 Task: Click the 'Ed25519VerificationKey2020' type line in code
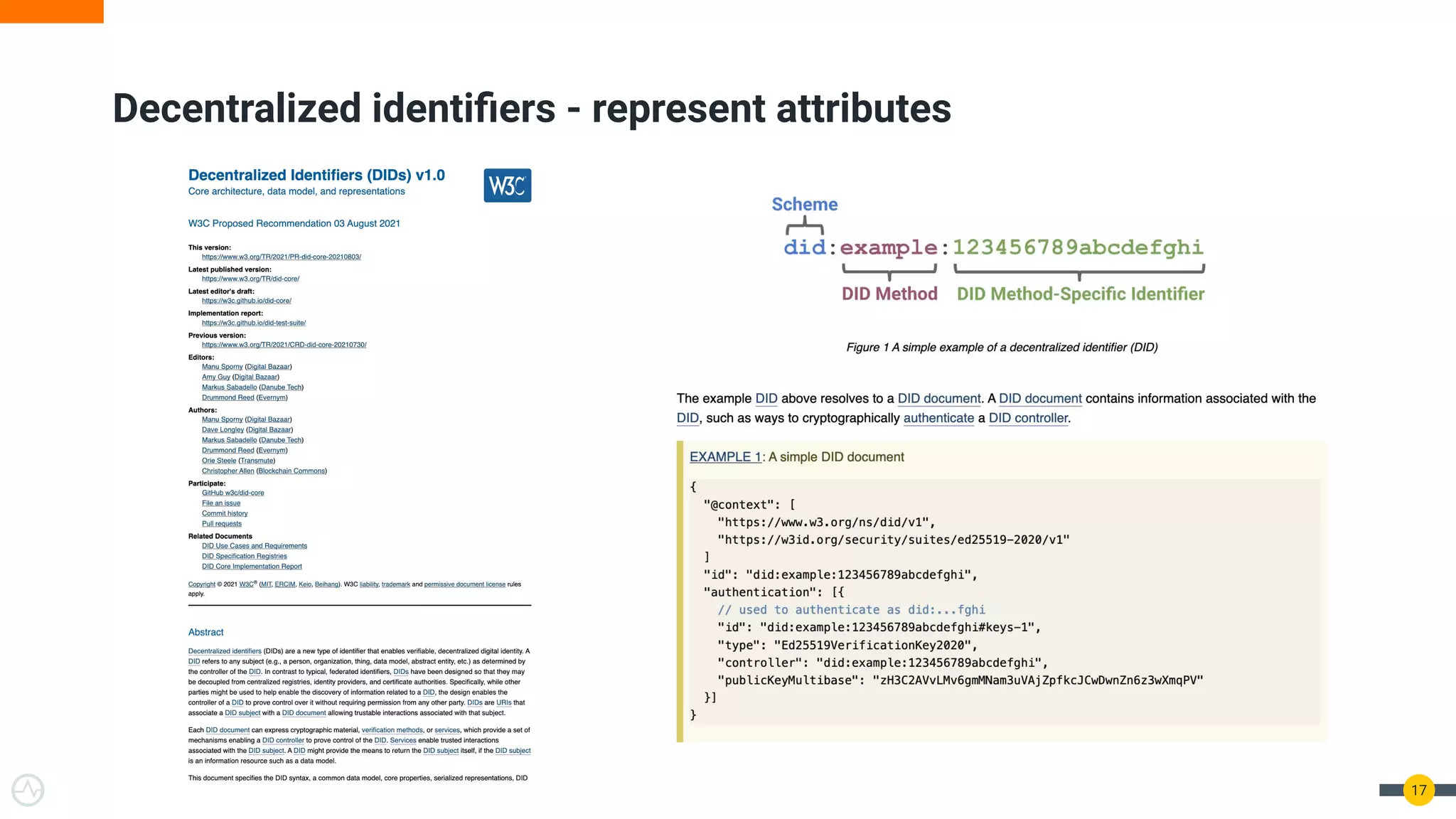847,646
